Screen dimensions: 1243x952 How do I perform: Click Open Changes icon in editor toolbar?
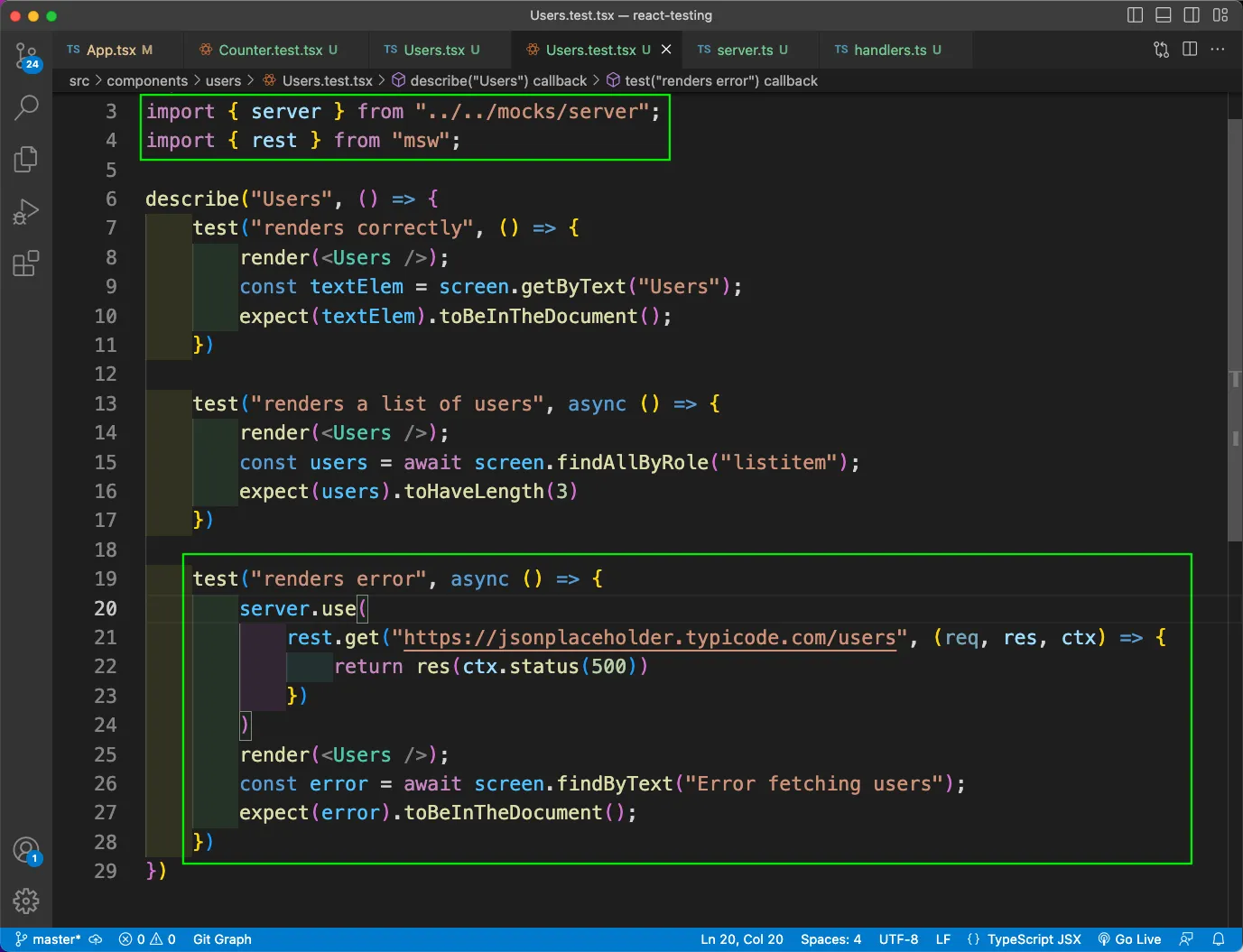pyautogui.click(x=1161, y=50)
